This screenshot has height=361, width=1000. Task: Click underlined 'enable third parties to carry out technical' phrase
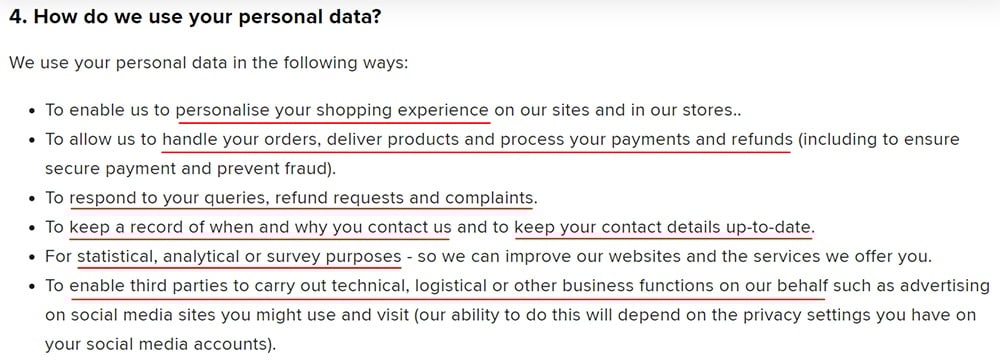coord(239,286)
